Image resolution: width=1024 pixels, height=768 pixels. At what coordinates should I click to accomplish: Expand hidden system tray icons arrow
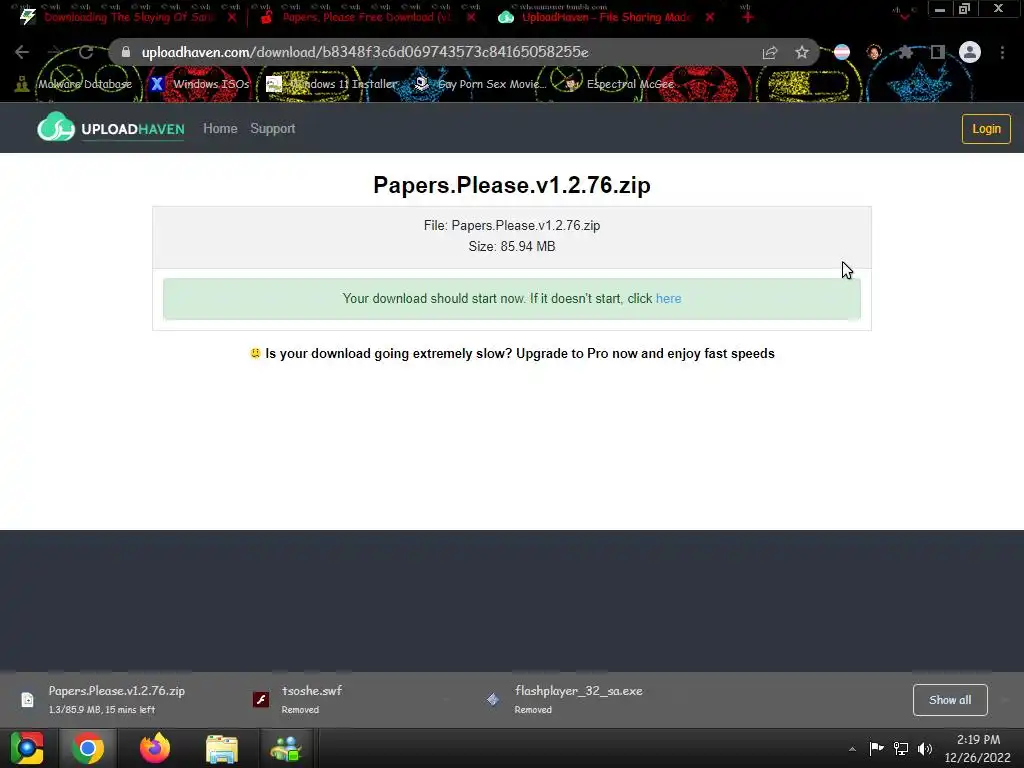click(x=852, y=749)
